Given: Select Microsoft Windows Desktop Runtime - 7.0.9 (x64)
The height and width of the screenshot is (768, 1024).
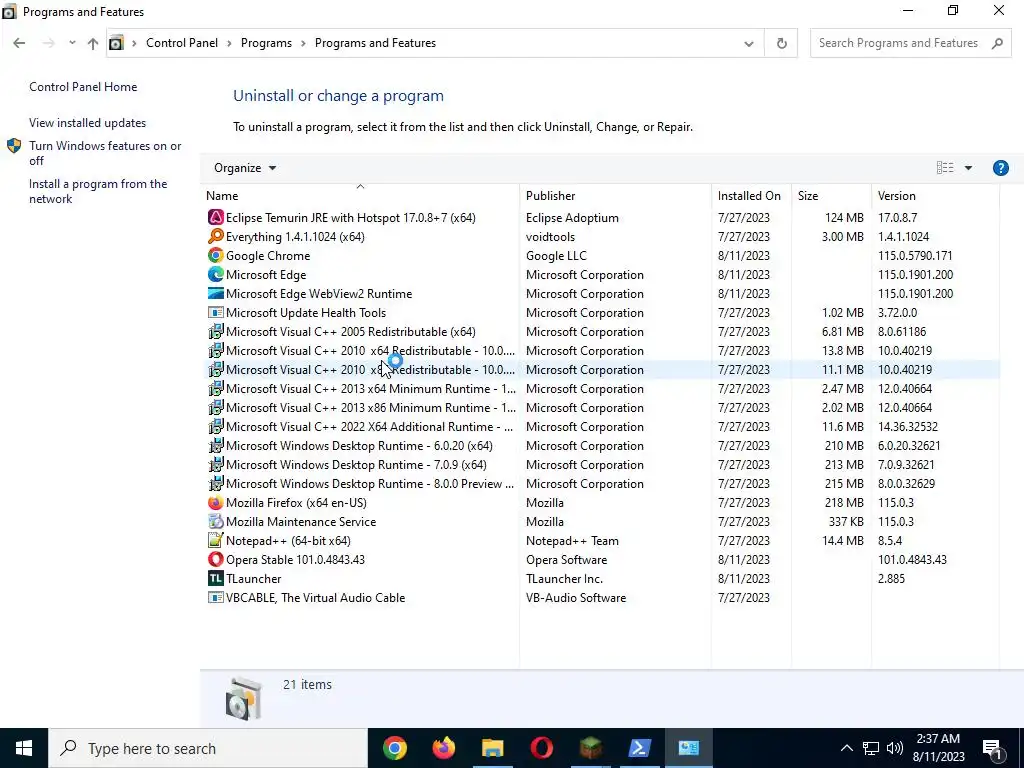Looking at the screenshot, I should pos(601,464).
